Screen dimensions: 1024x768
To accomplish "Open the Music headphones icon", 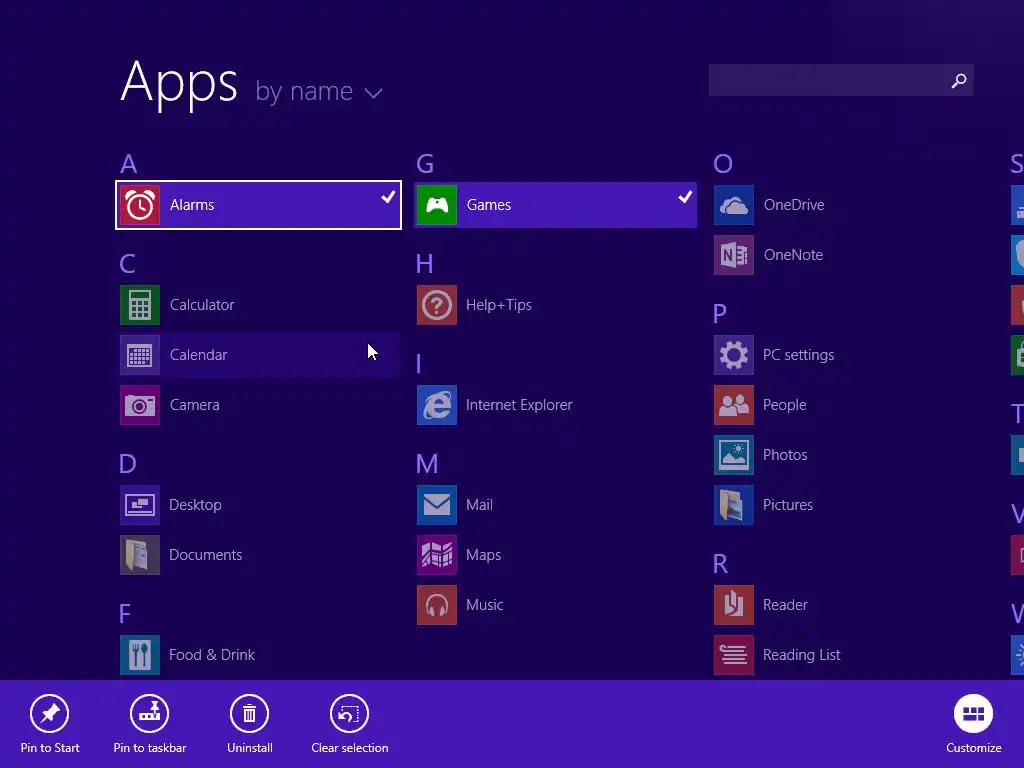I will point(437,605).
